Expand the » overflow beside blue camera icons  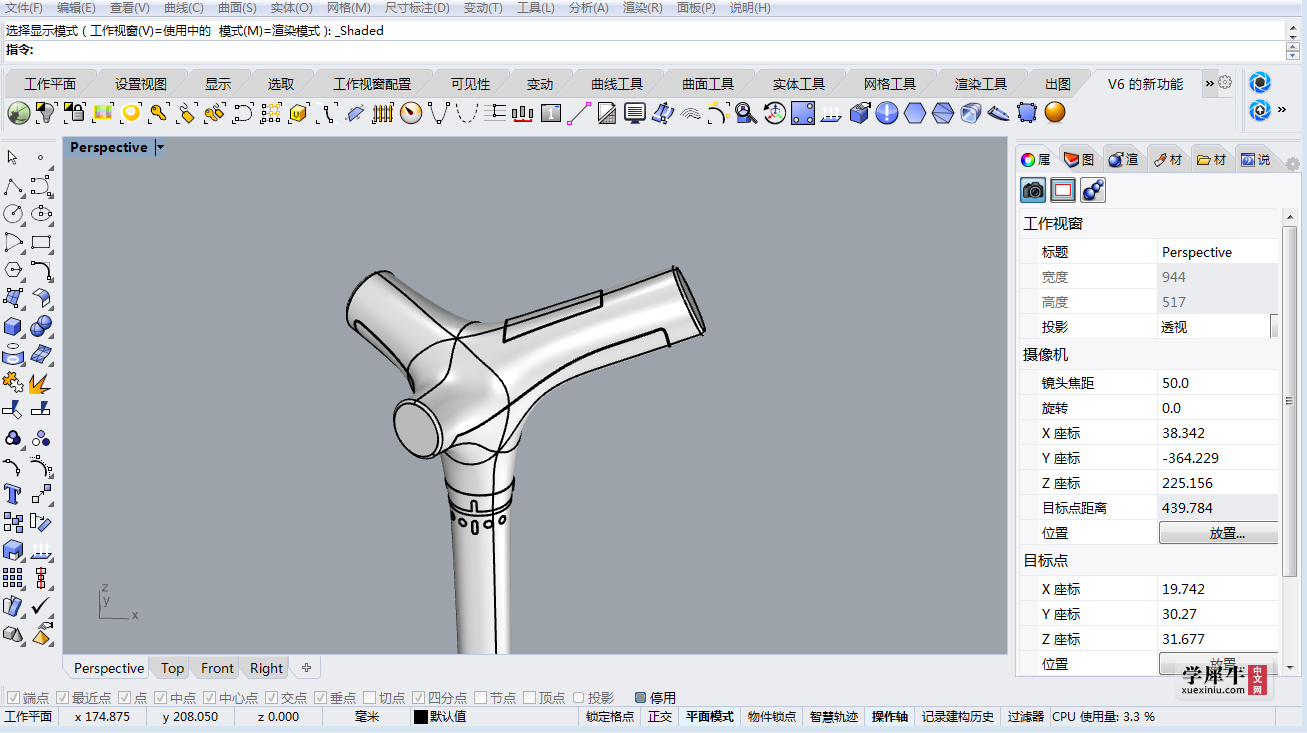1282,109
